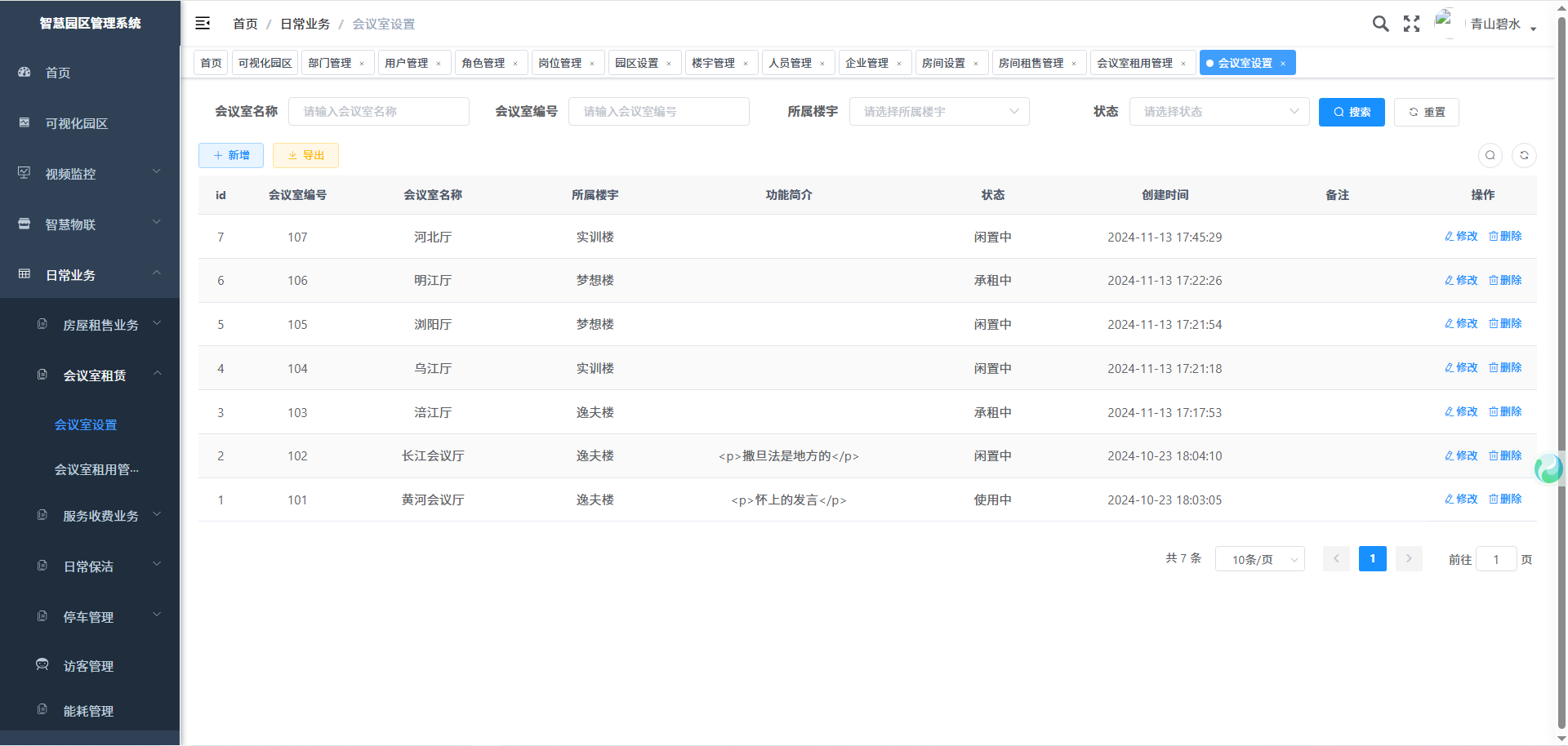Close the 会议室租用管理 tab
The image size is (1568, 746).
coord(1183,64)
